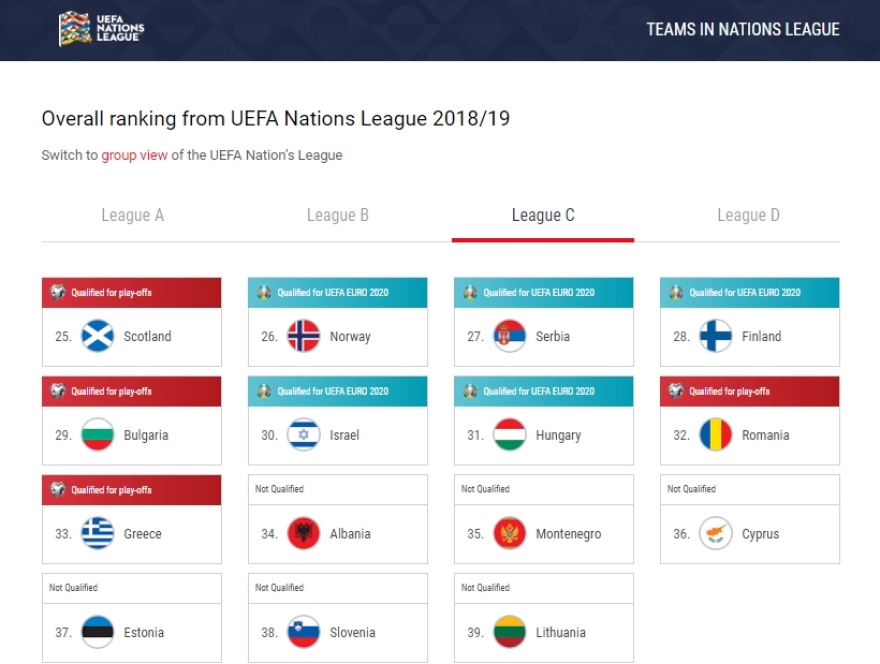The image size is (880, 664).
Task: Select the League B tab
Action: coord(338,215)
